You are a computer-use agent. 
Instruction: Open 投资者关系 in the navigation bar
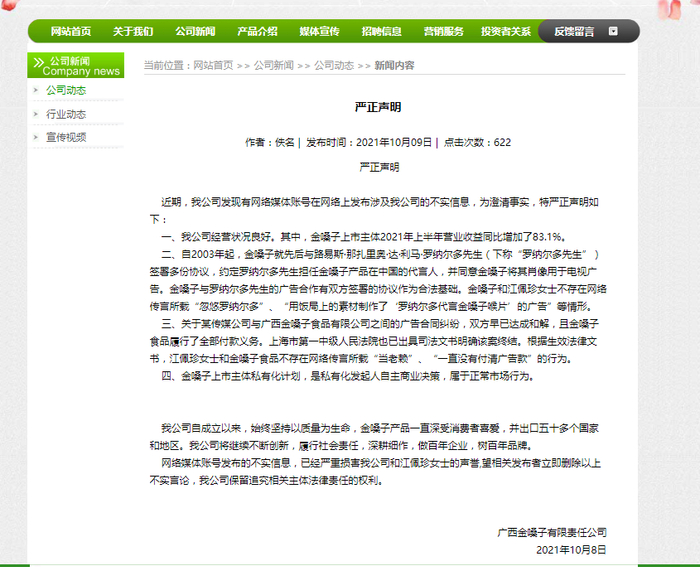point(506,31)
